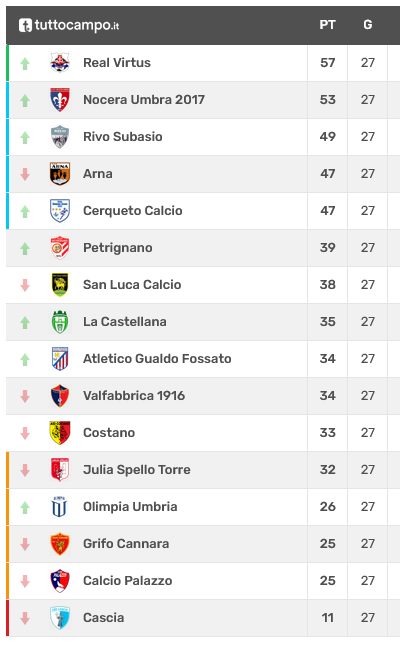Open Grifo Cannara team link
Image resolution: width=400 pixels, height=646 pixels.
click(126, 544)
